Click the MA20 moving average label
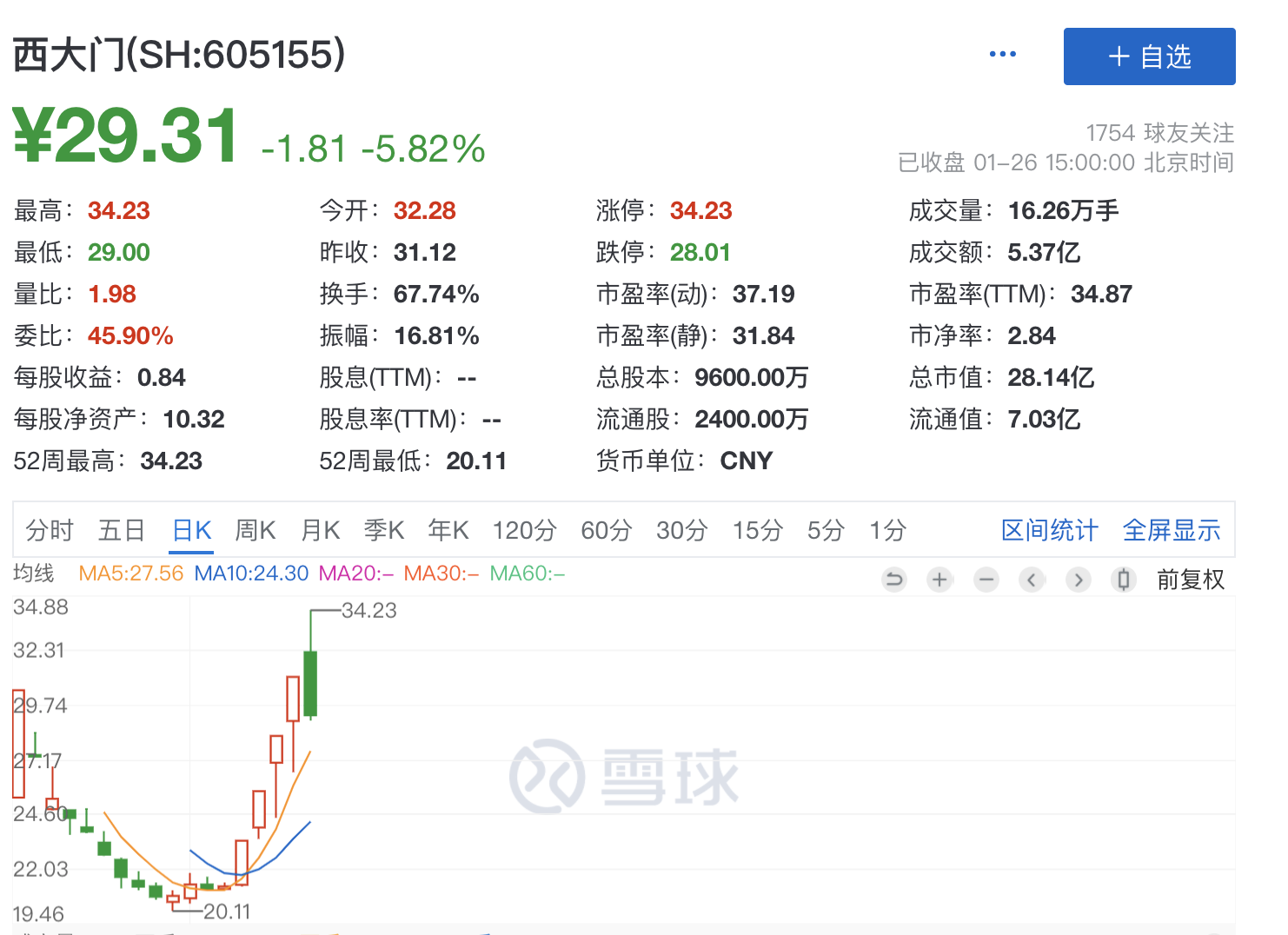Screen dimensions: 1288x935 point(356,574)
